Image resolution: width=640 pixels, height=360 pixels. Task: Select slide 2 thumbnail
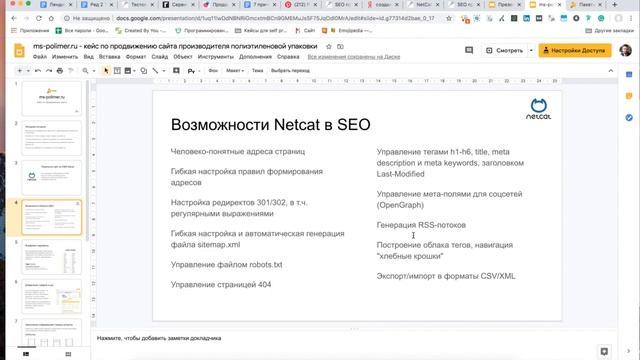(x=51, y=138)
